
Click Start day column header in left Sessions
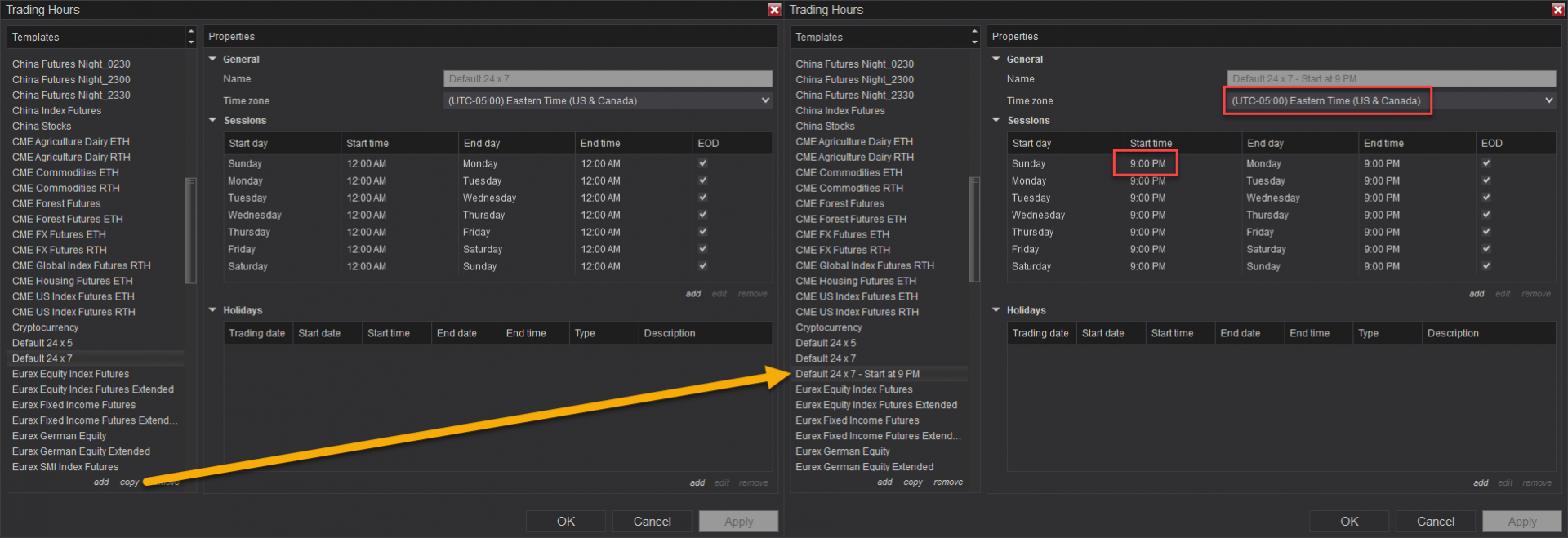point(283,143)
